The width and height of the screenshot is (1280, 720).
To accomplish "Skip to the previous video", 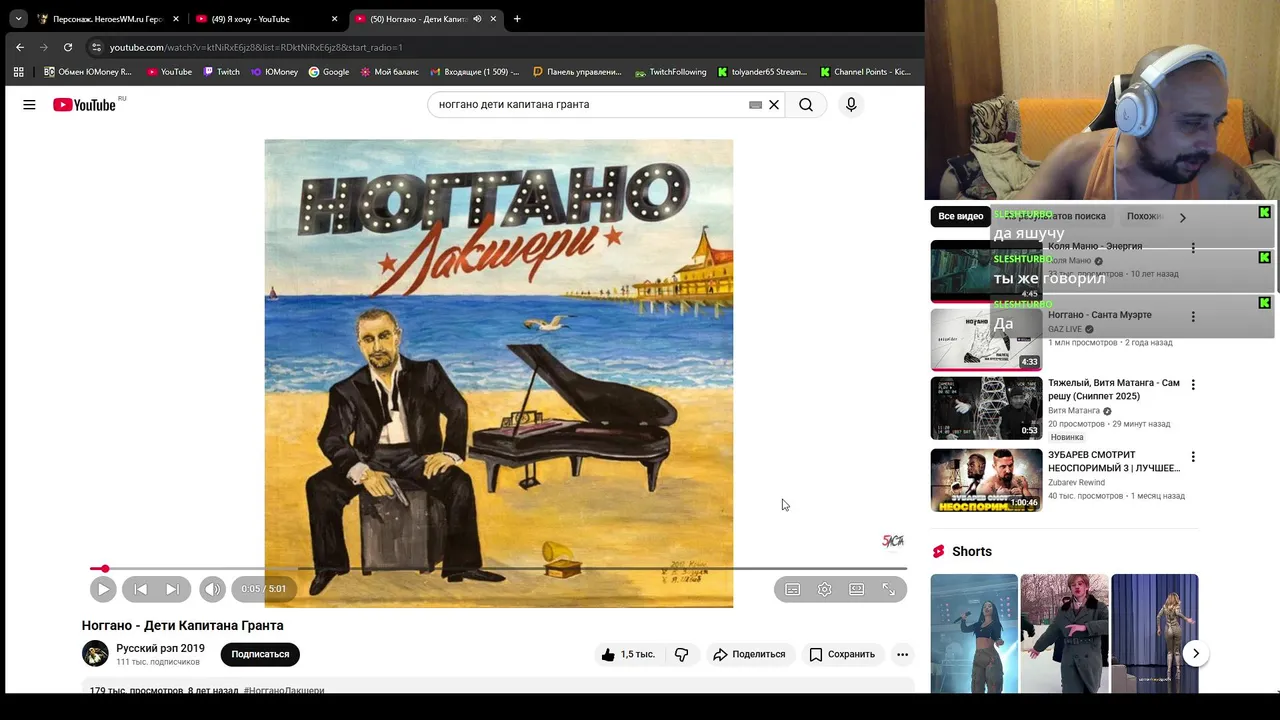I will tap(141, 589).
